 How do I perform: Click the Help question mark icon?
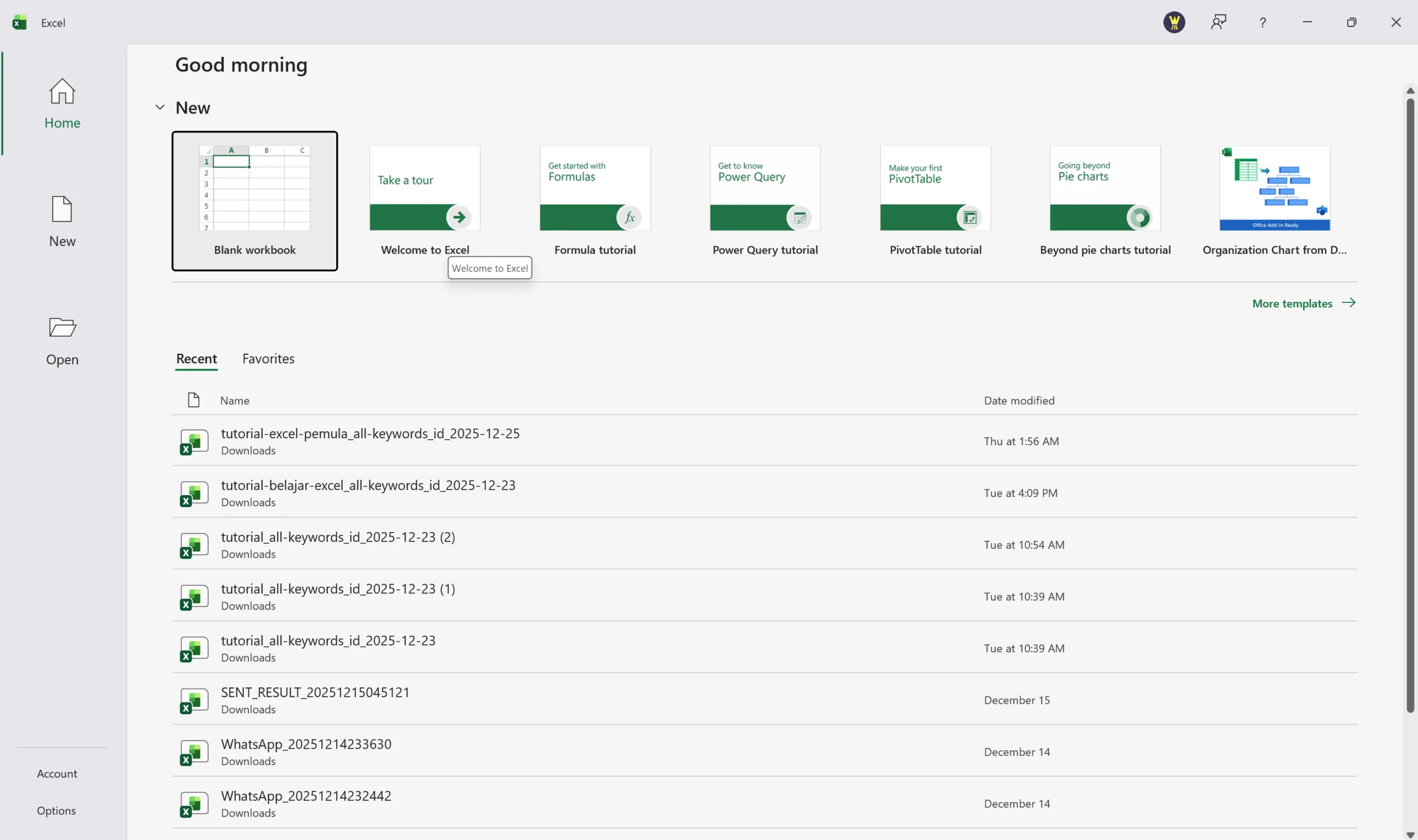[x=1262, y=22]
